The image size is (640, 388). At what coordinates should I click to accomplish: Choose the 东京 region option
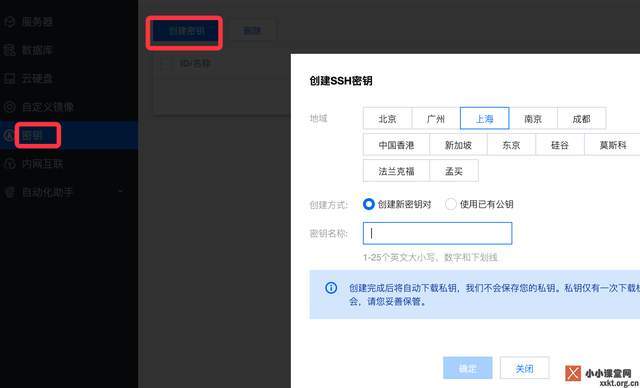pos(511,145)
